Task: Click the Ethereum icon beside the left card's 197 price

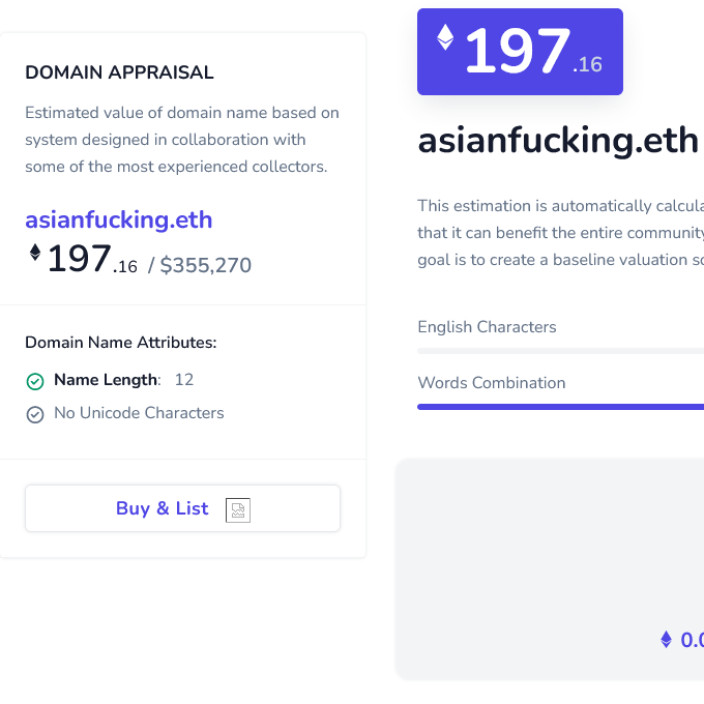Action: 35,252
